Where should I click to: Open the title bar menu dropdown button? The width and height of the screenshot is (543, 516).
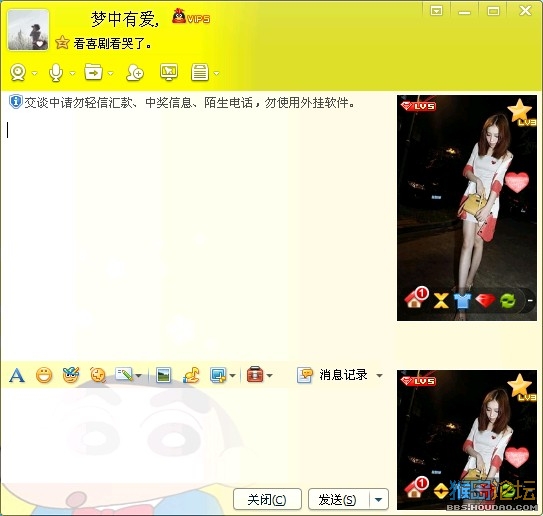coord(436,11)
